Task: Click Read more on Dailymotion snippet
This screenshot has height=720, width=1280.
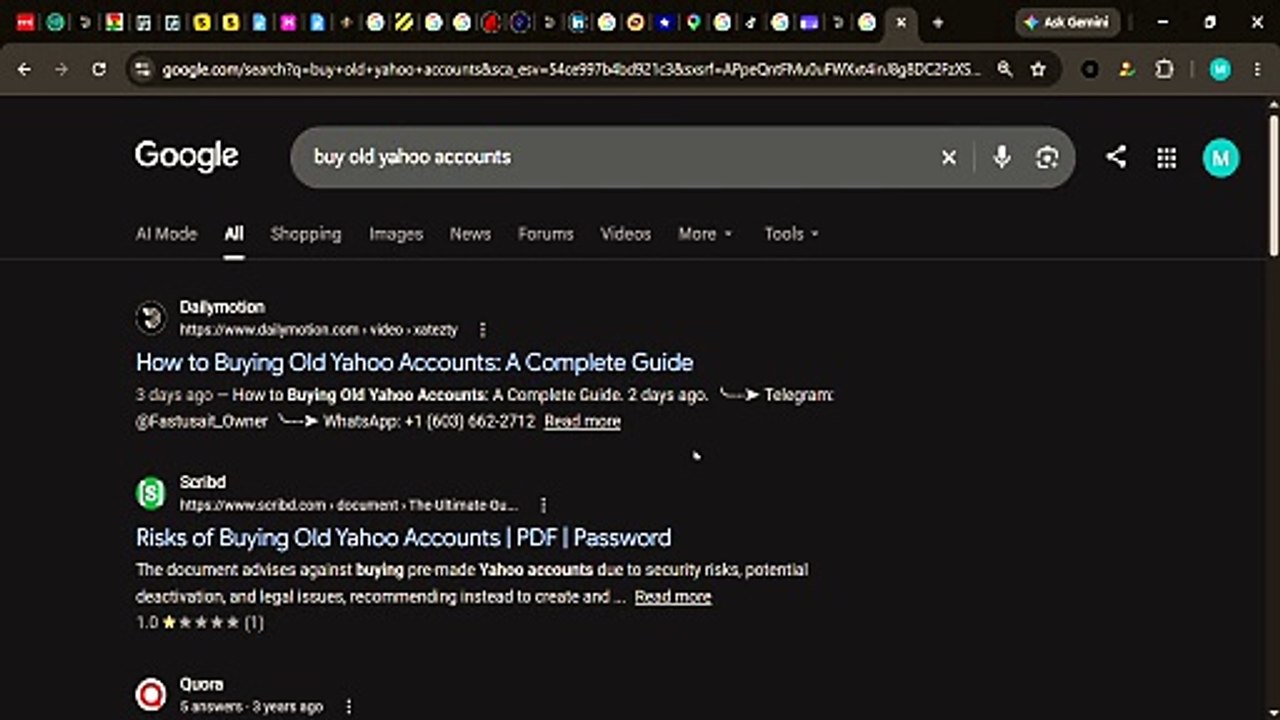Action: pos(582,422)
